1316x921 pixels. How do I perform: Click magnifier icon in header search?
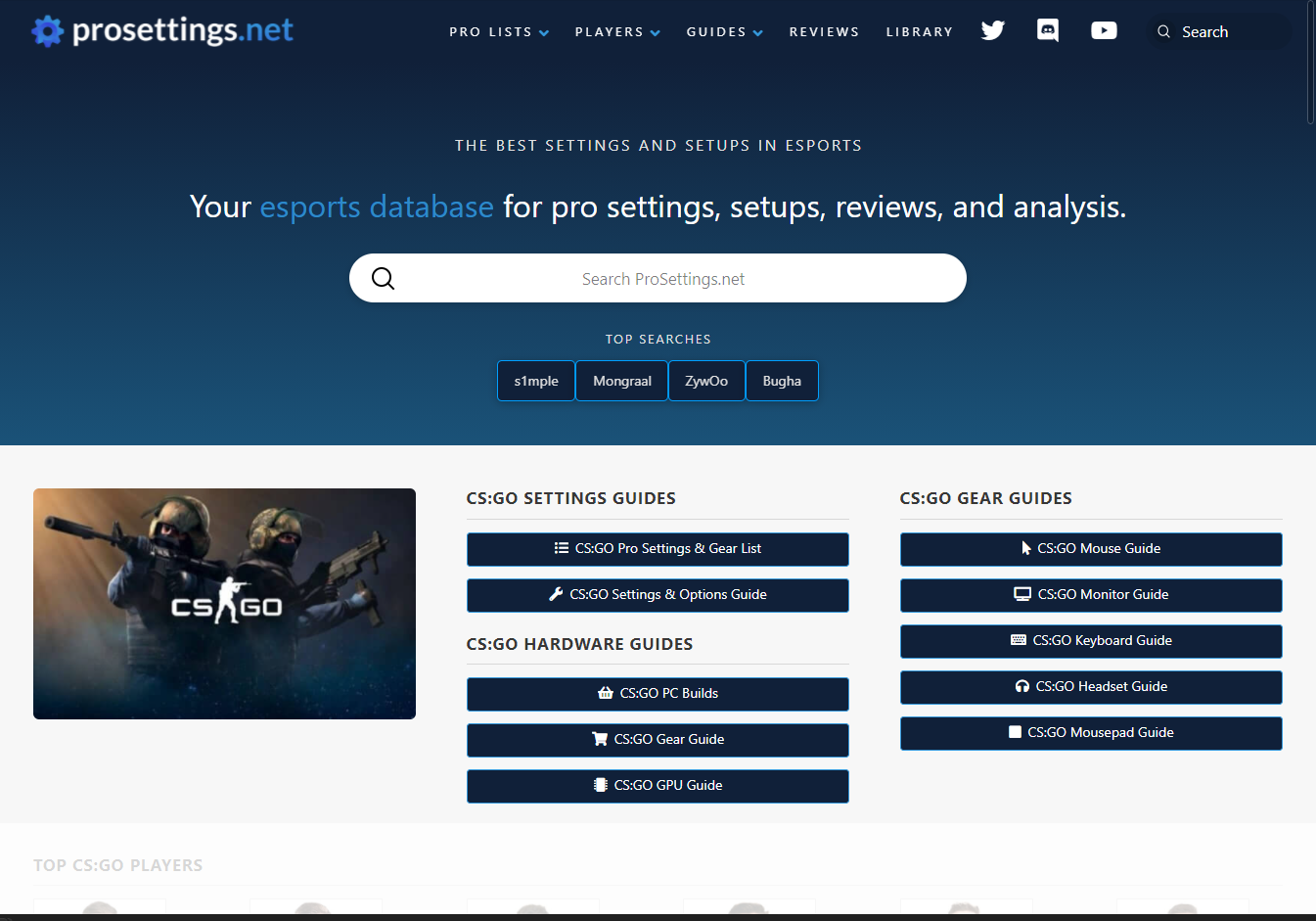[1163, 31]
